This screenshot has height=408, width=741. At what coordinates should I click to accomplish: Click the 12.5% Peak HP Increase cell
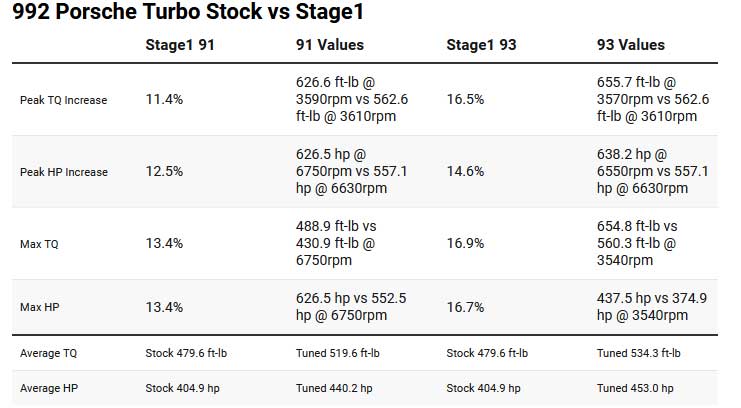(x=164, y=172)
